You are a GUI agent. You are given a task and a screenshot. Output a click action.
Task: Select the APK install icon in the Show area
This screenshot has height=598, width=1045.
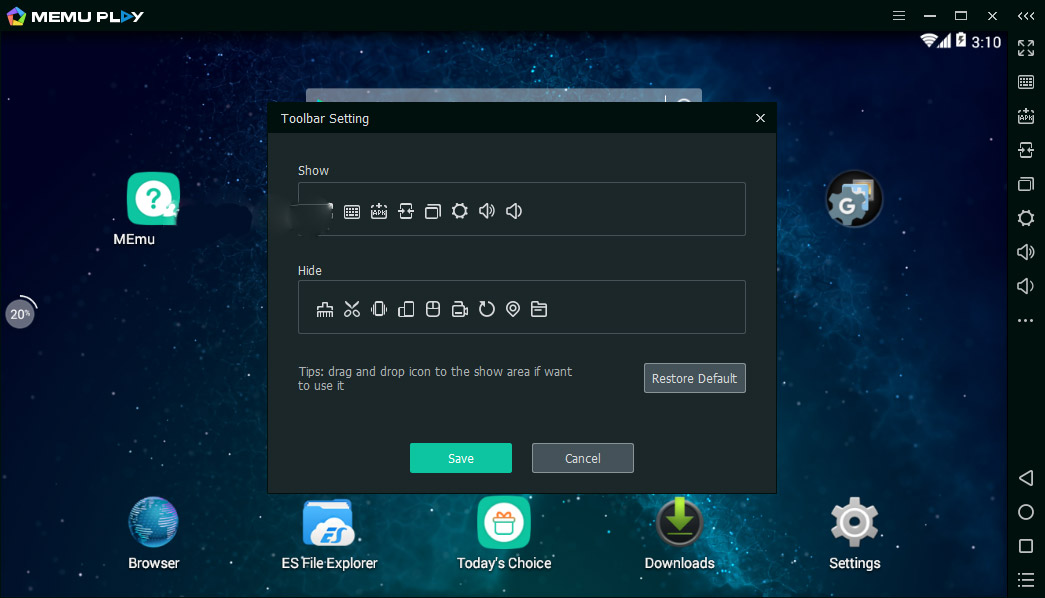pos(379,211)
